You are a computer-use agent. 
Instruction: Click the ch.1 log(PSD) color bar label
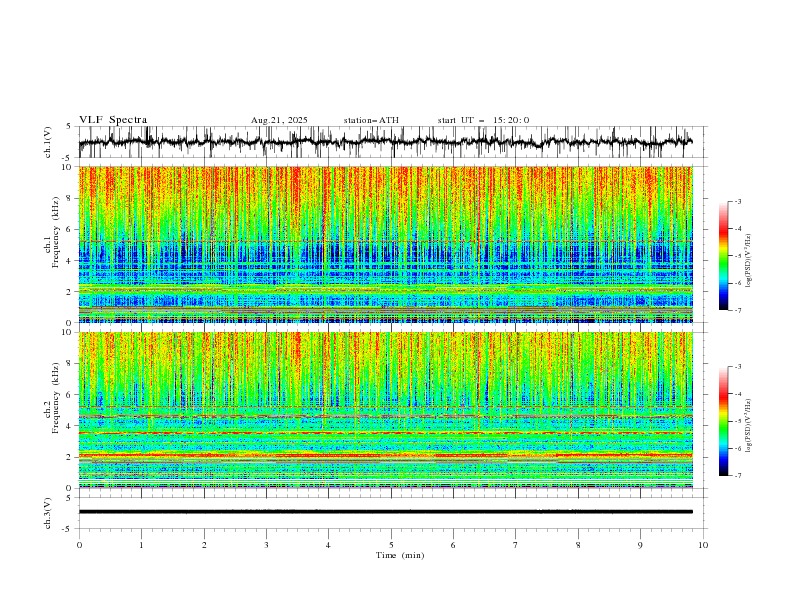point(749,261)
